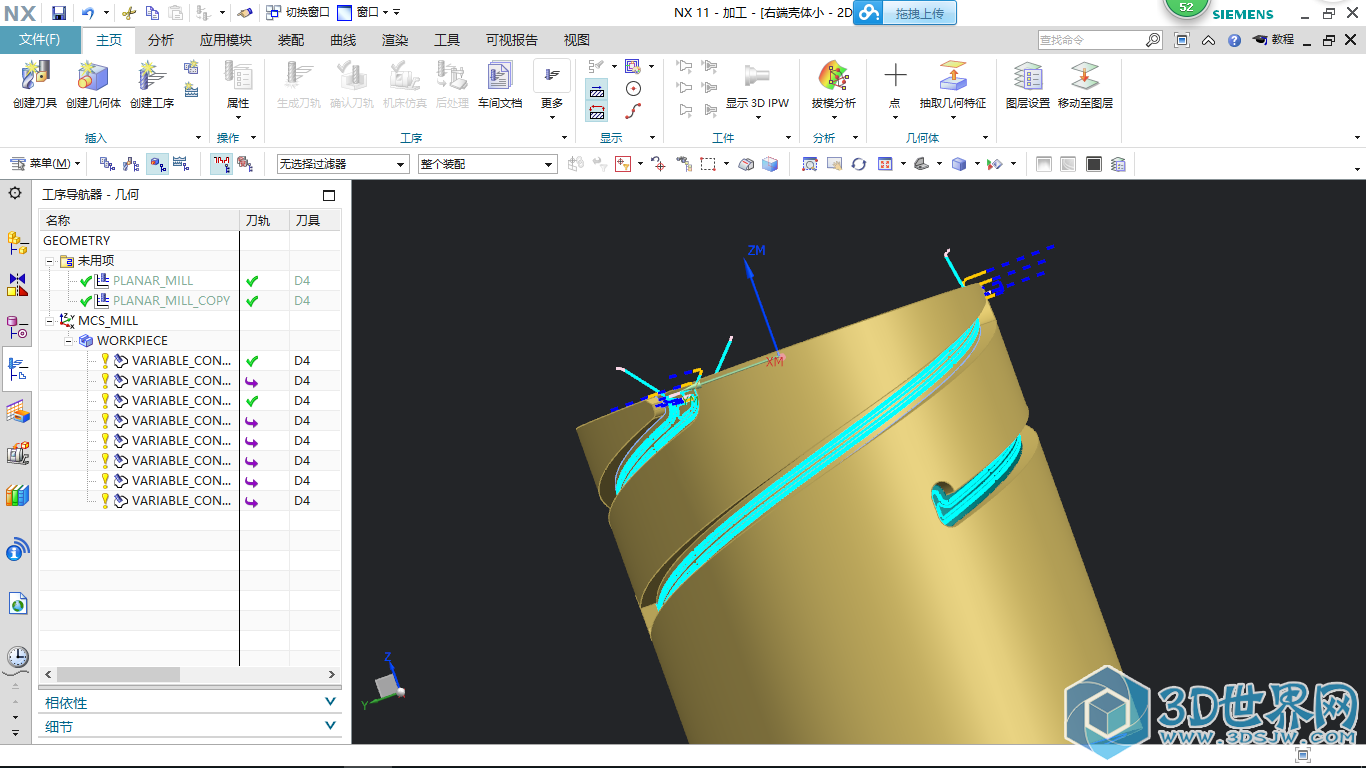This screenshot has height=768, width=1366.
Task: Open the 整个装配 selection scope dropdown
Action: click(x=487, y=164)
